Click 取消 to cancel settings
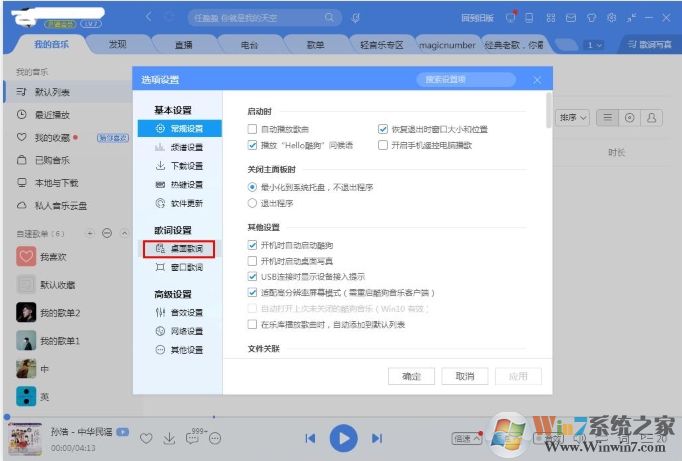 click(x=465, y=376)
